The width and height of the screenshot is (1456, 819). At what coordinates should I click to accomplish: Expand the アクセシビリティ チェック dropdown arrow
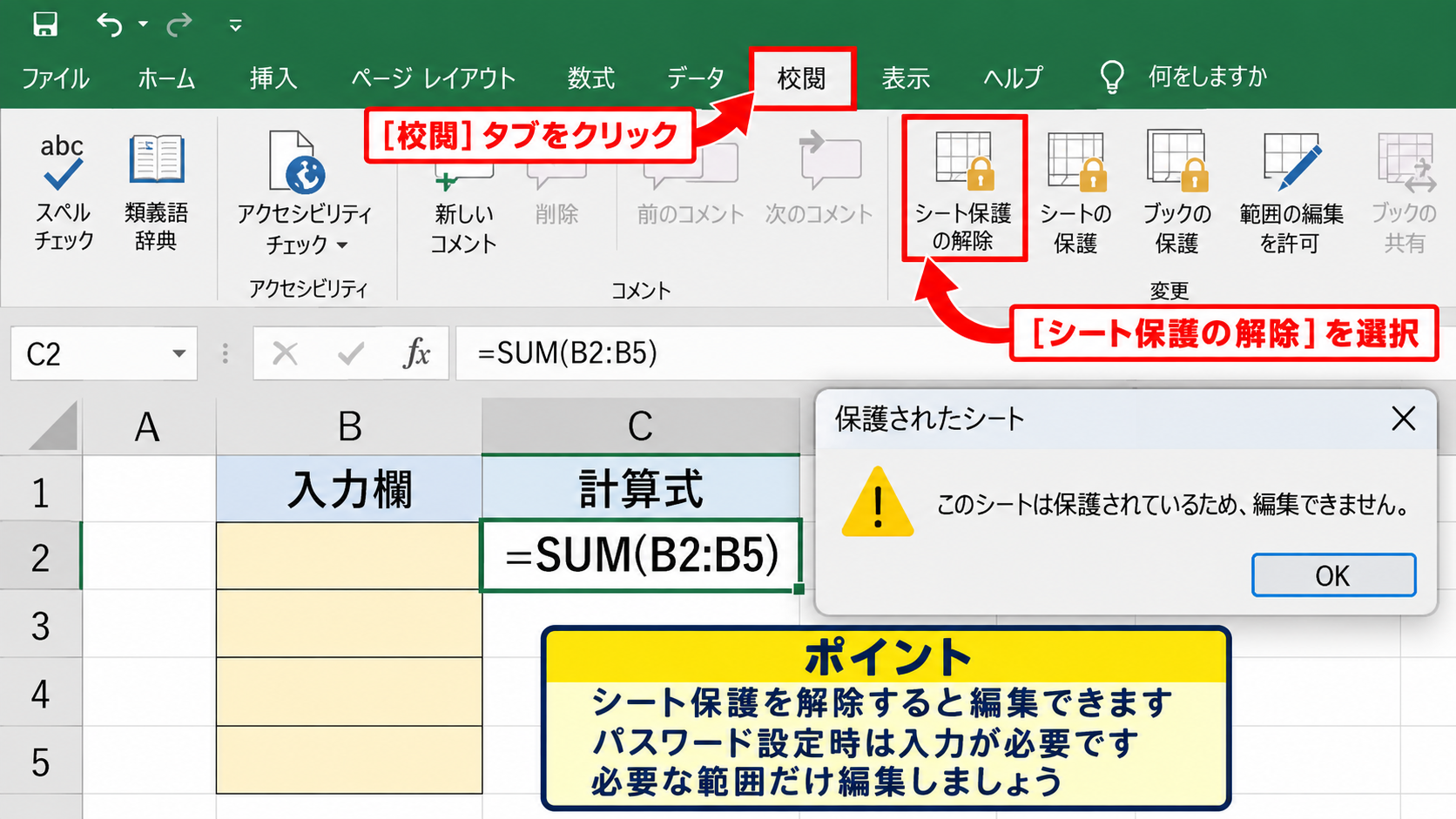click(x=342, y=245)
